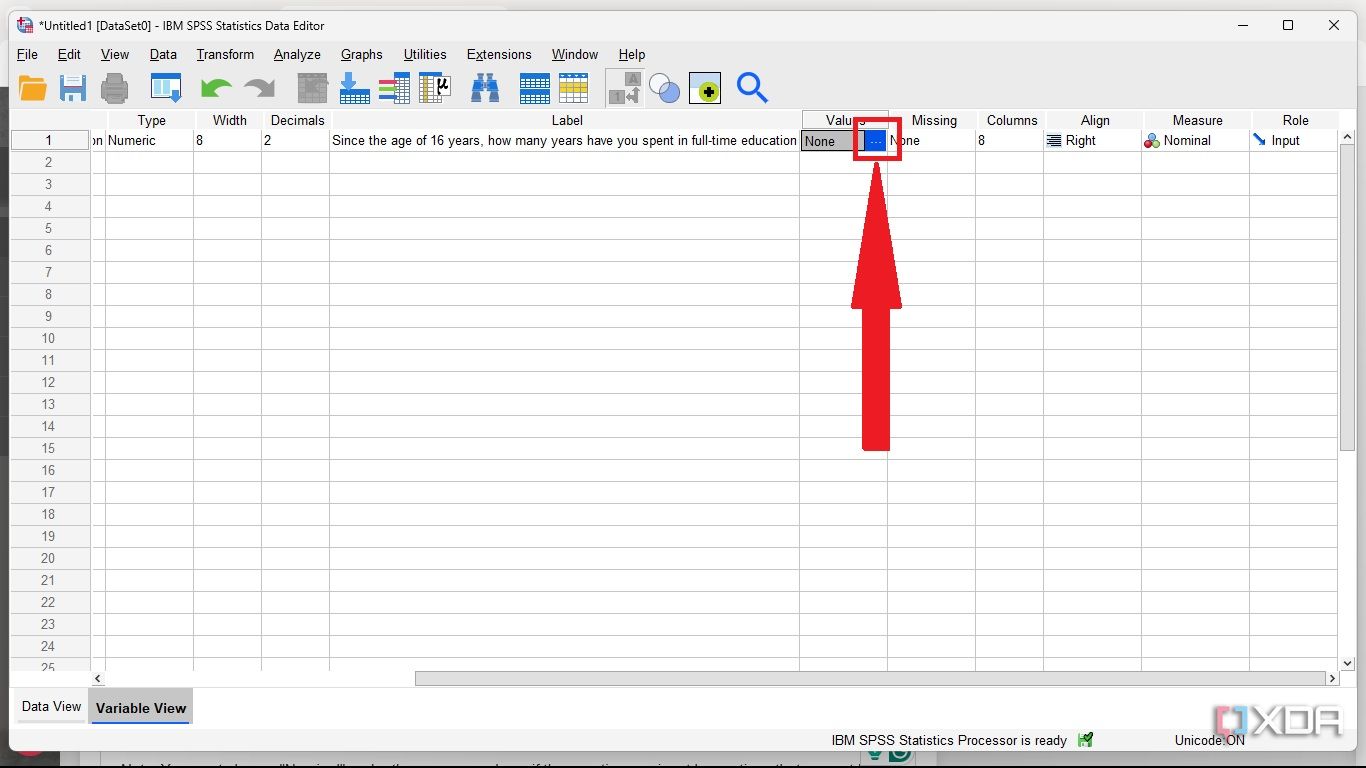Click the vertical scrollbar down arrow

1347,663
